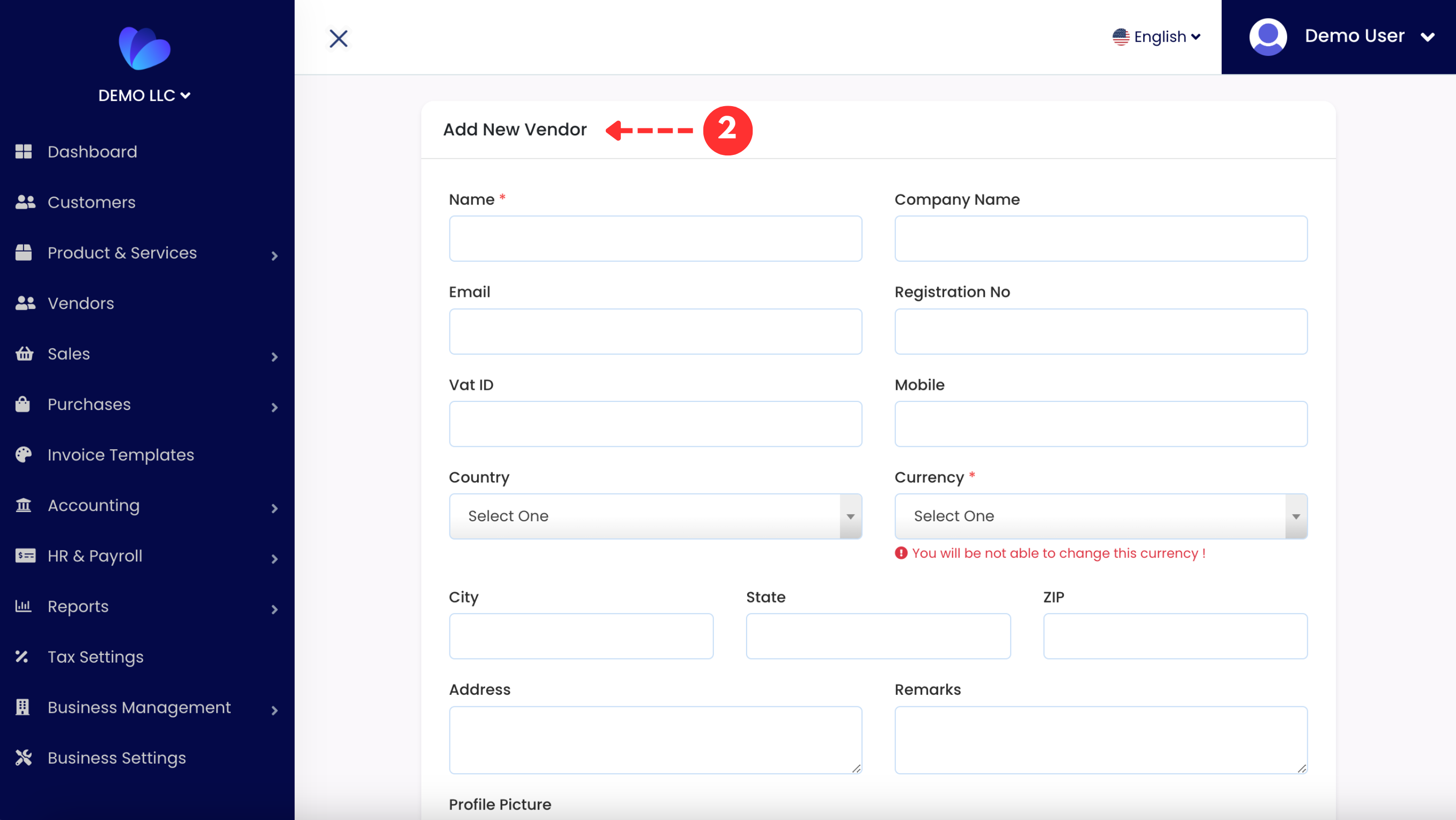Open Customers menu item

[92, 202]
